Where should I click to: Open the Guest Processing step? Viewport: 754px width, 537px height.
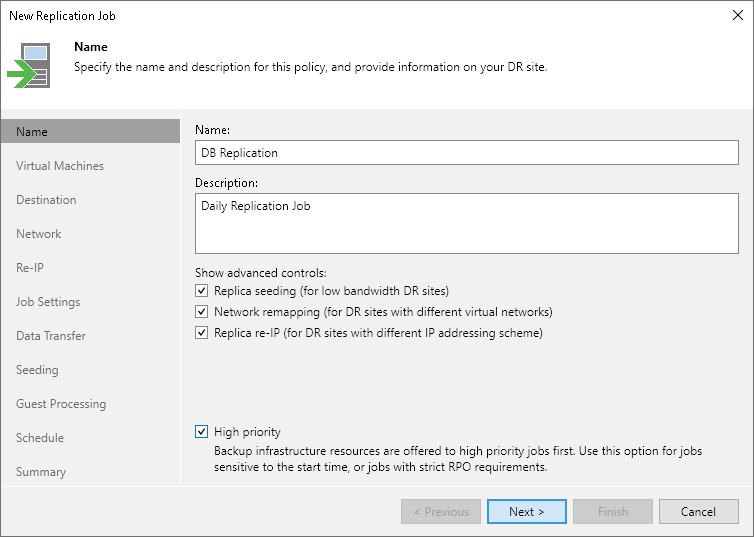click(x=61, y=404)
